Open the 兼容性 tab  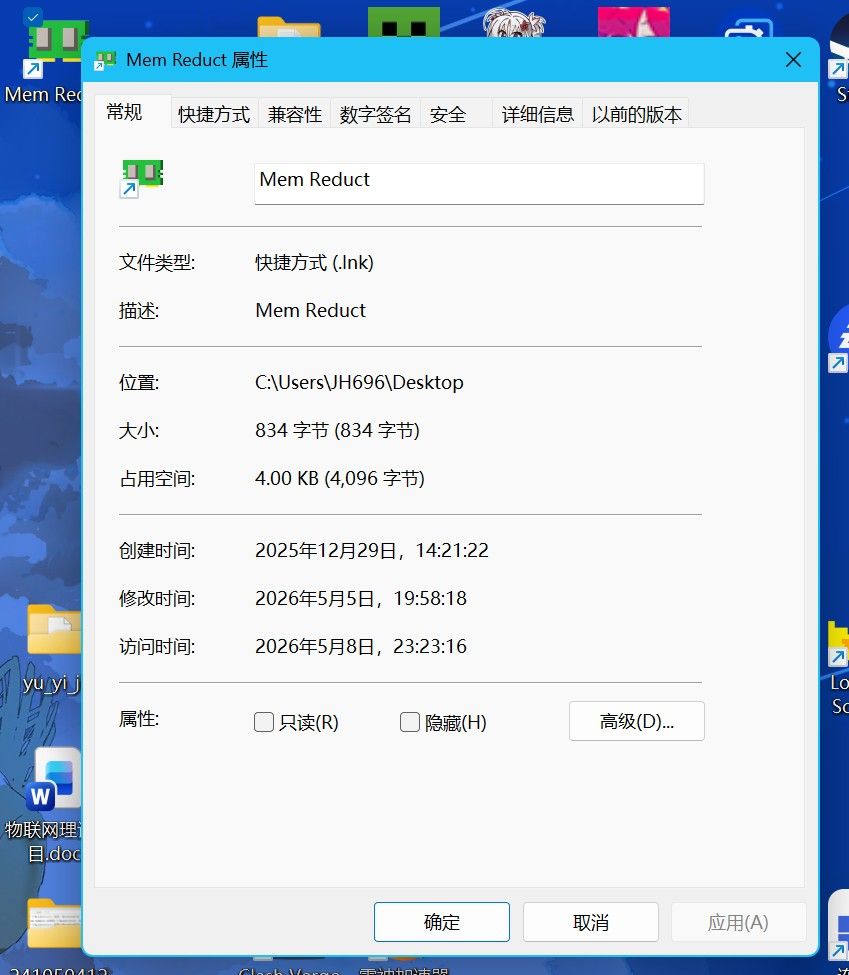[x=295, y=114]
